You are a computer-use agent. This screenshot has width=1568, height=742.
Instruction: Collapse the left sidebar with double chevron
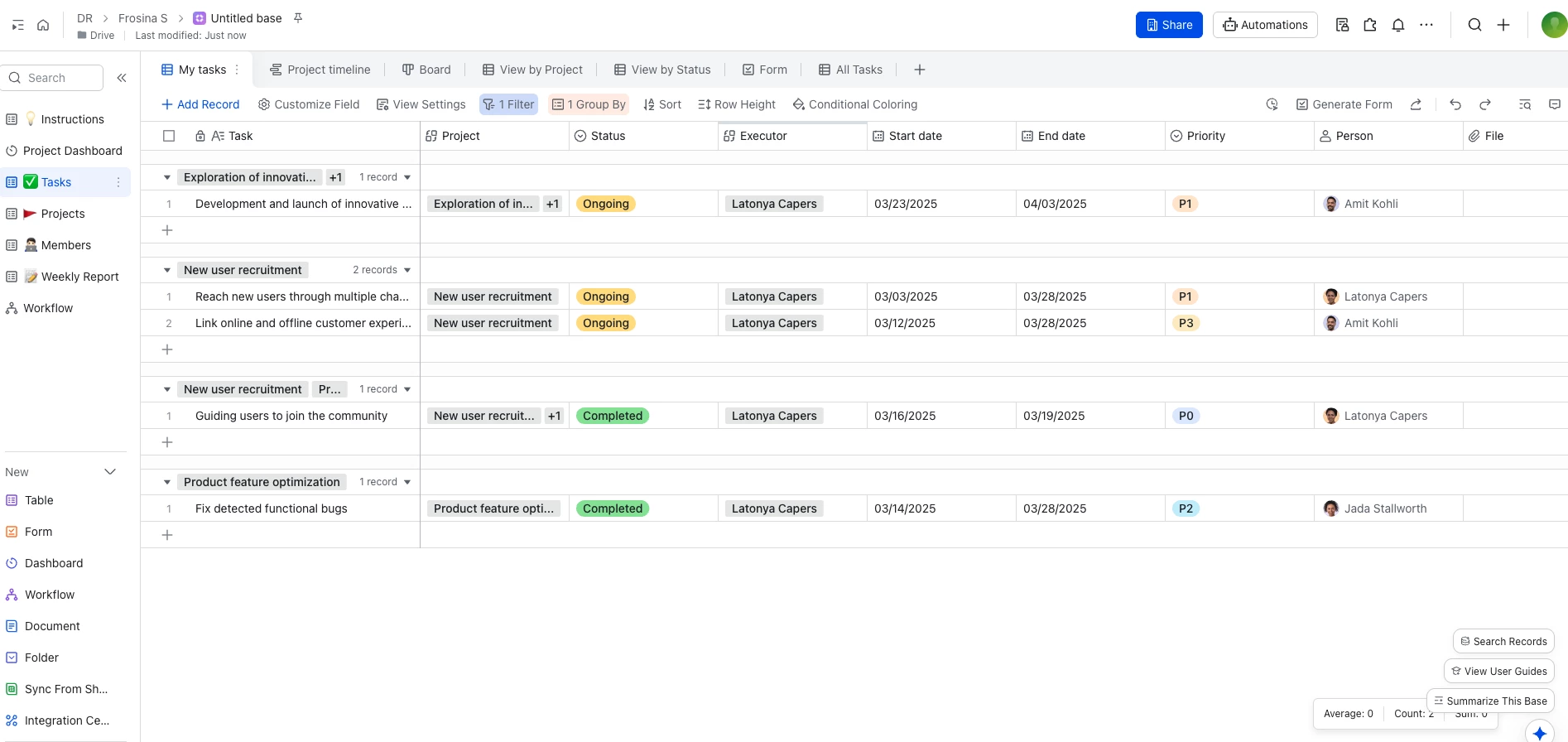click(122, 78)
